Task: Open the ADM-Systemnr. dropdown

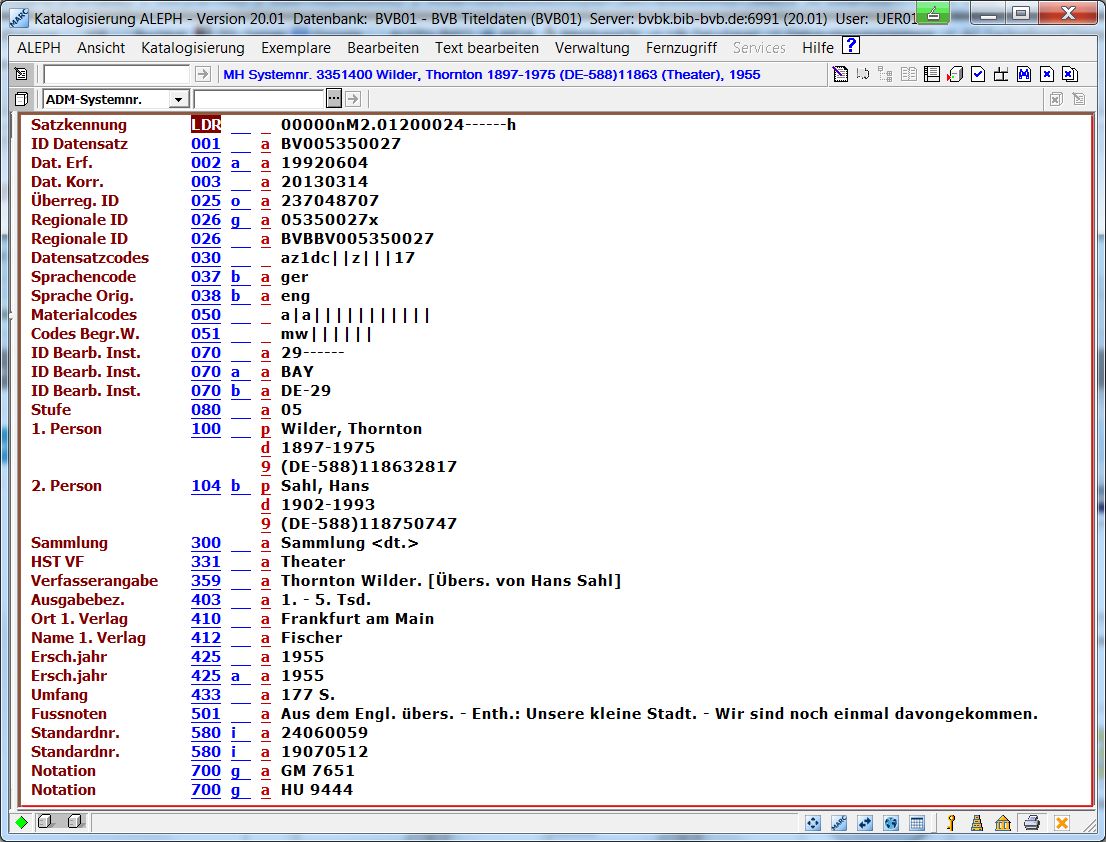Action: (178, 99)
